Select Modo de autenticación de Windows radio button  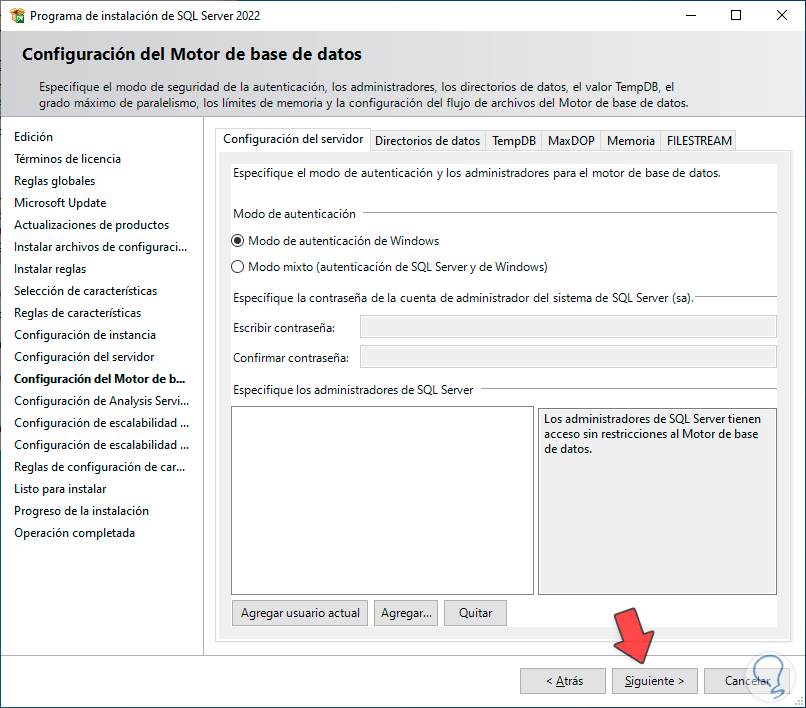tap(237, 241)
